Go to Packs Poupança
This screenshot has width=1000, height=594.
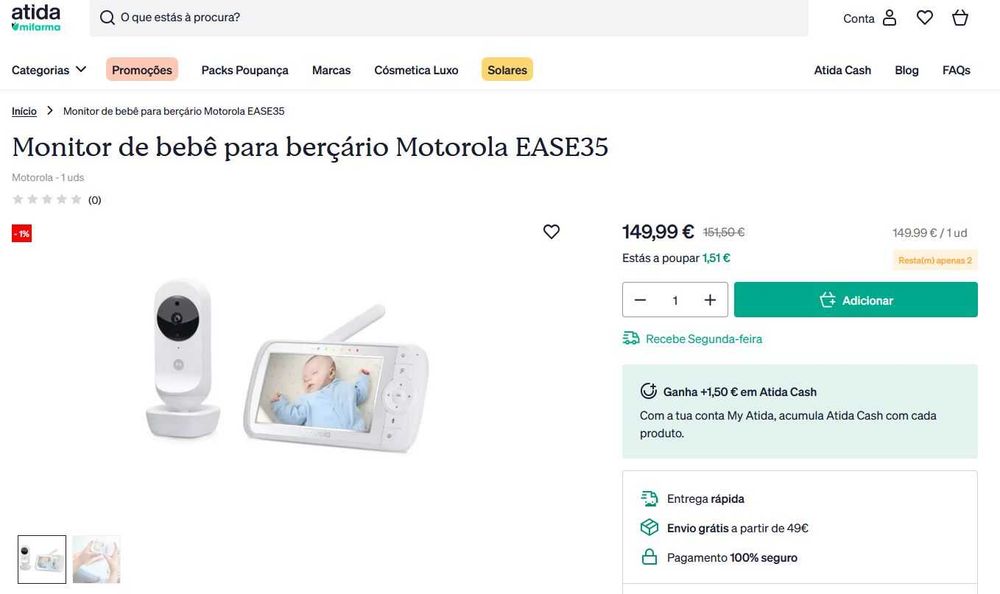tap(245, 70)
